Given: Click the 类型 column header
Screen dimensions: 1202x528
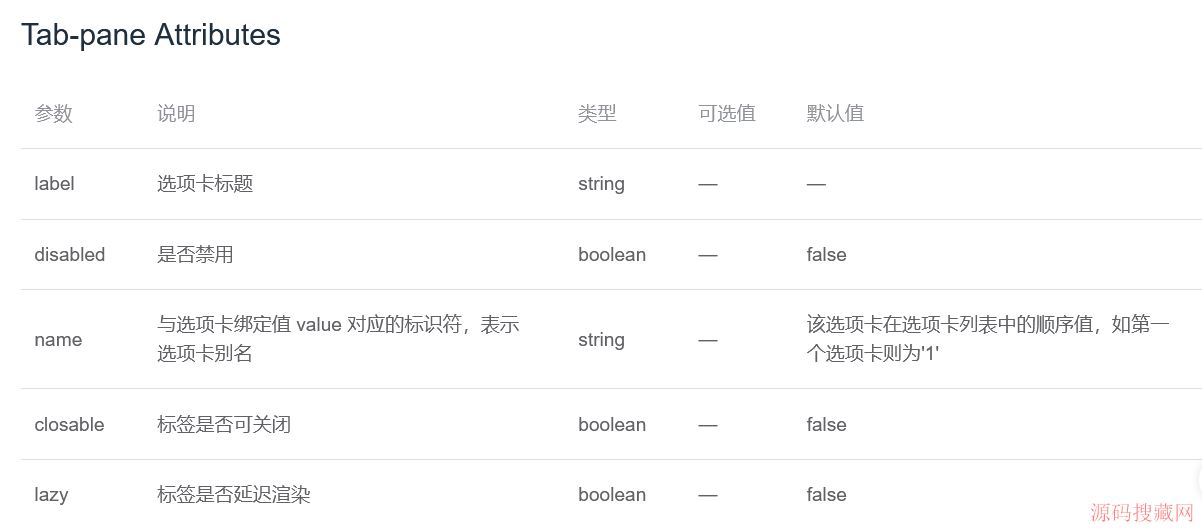Looking at the screenshot, I should point(597,114).
